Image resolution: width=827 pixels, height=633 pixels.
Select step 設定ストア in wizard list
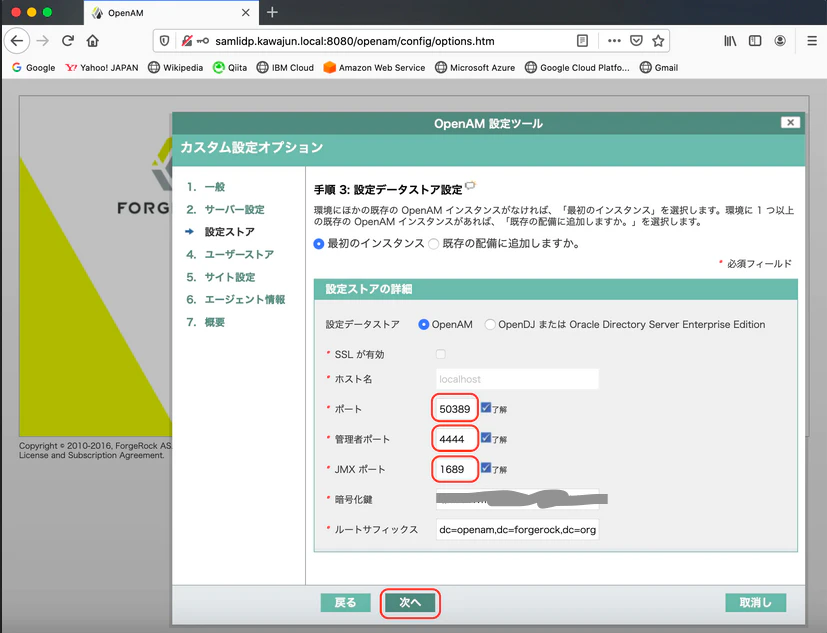click(x=229, y=232)
